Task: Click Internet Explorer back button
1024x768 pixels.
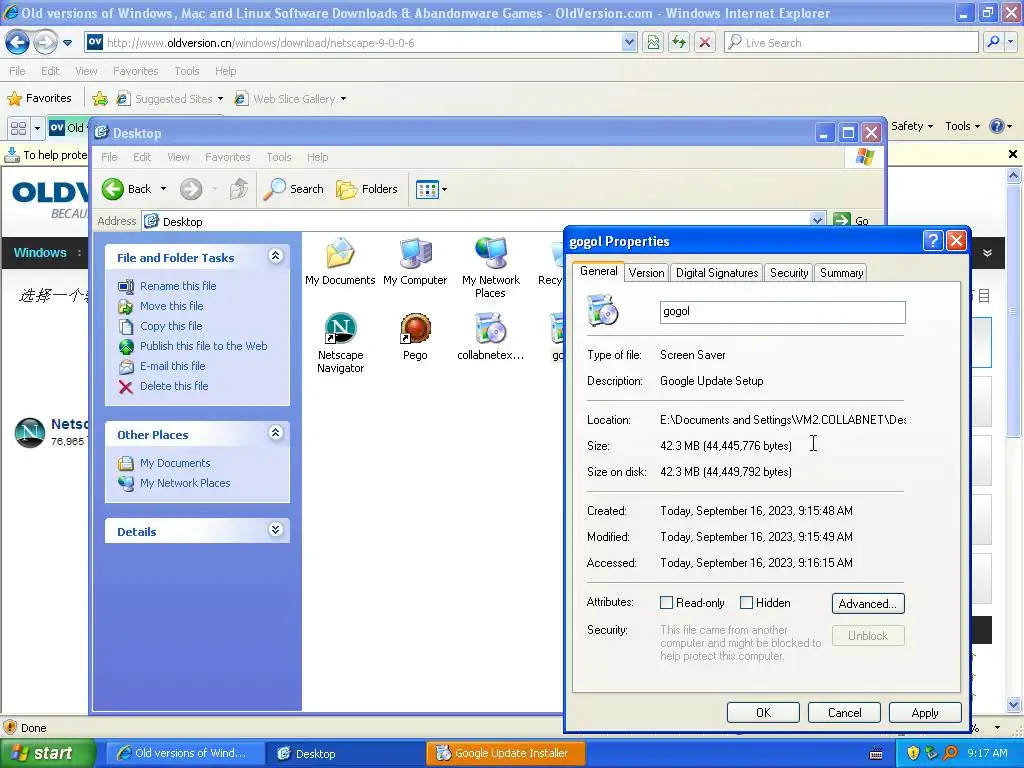Action: pyautogui.click(x=18, y=42)
